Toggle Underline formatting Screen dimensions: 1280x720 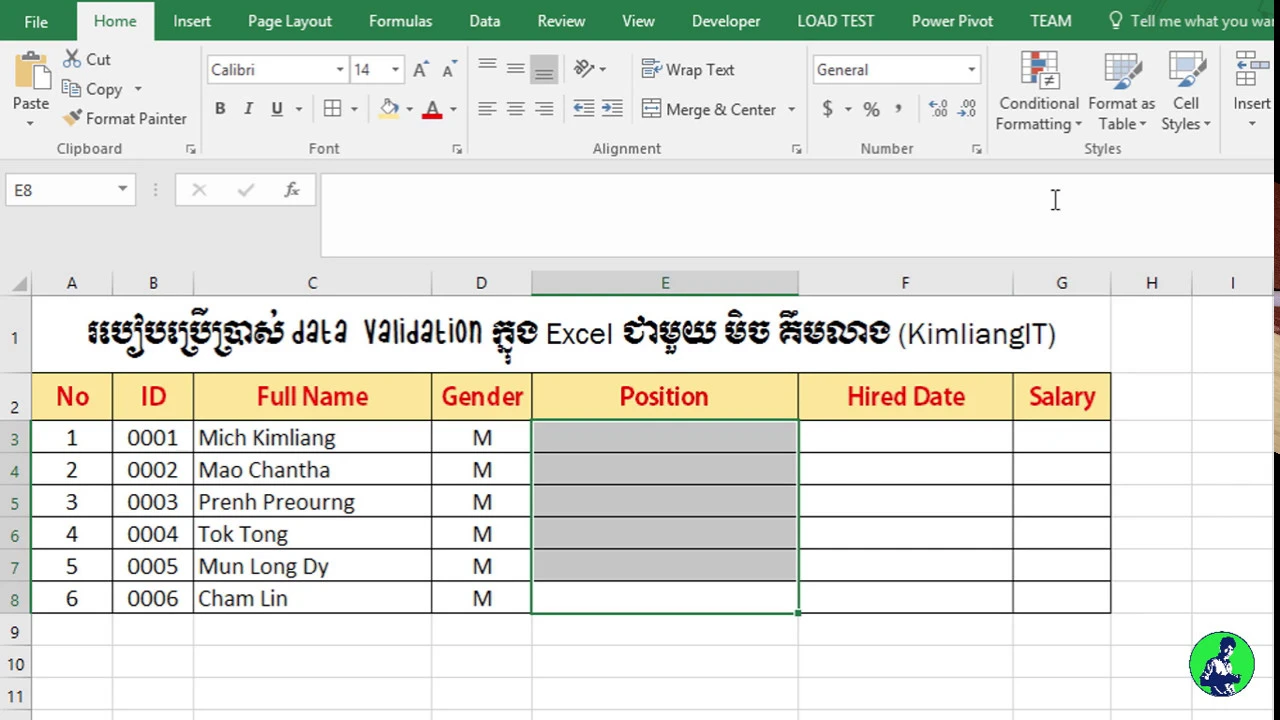[x=277, y=109]
